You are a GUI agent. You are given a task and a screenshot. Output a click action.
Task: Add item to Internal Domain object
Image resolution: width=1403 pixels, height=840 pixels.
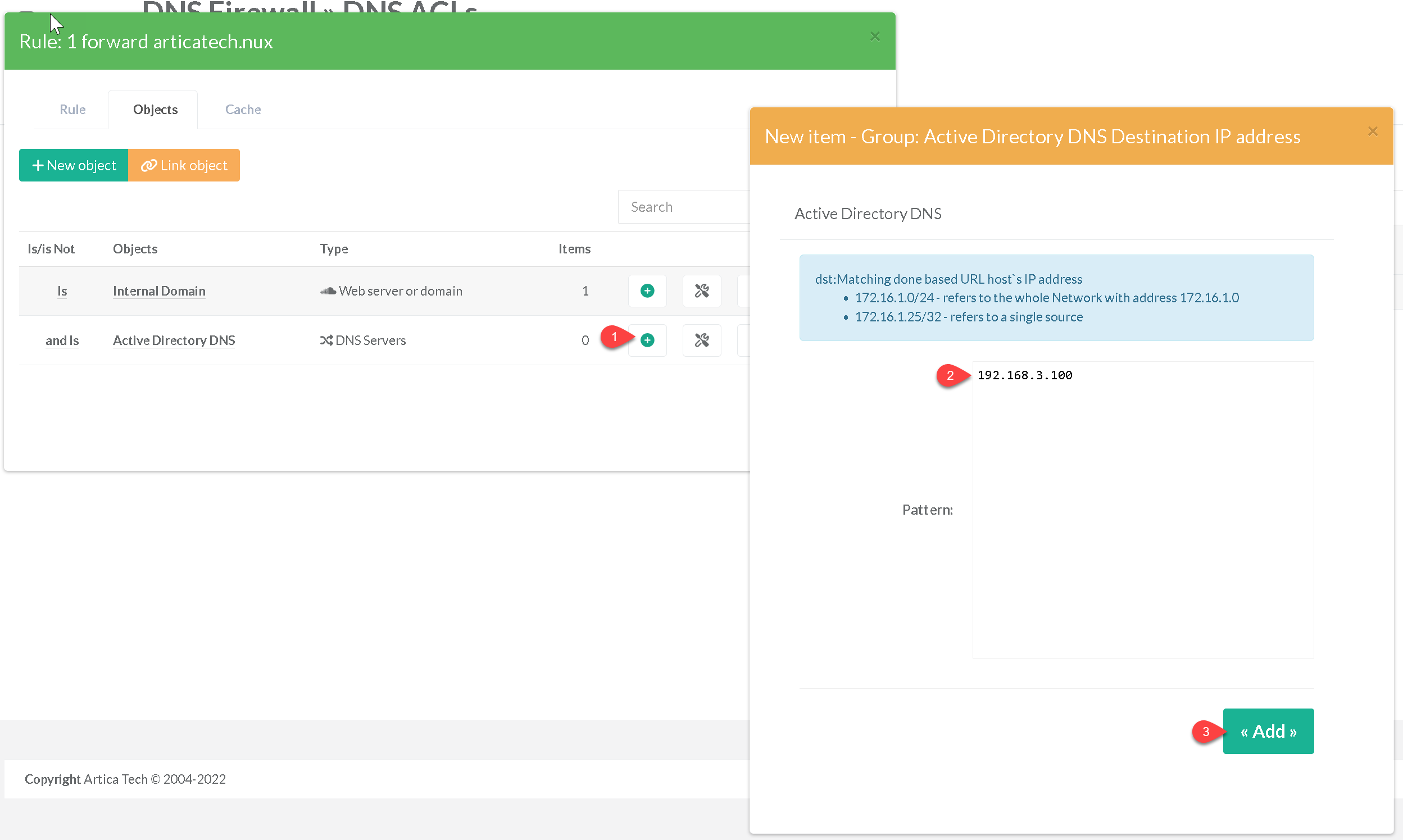647,291
